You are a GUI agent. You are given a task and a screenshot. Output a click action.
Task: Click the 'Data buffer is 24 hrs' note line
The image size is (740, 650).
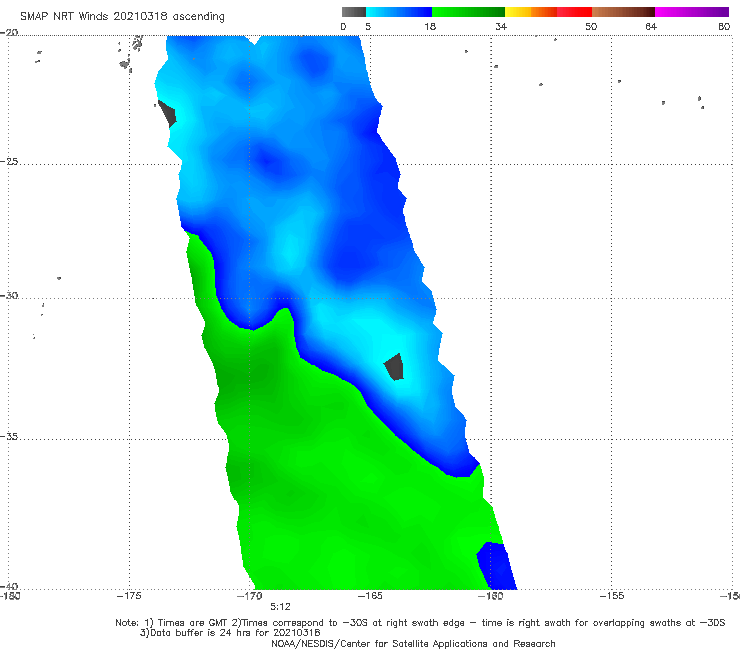click(230, 633)
